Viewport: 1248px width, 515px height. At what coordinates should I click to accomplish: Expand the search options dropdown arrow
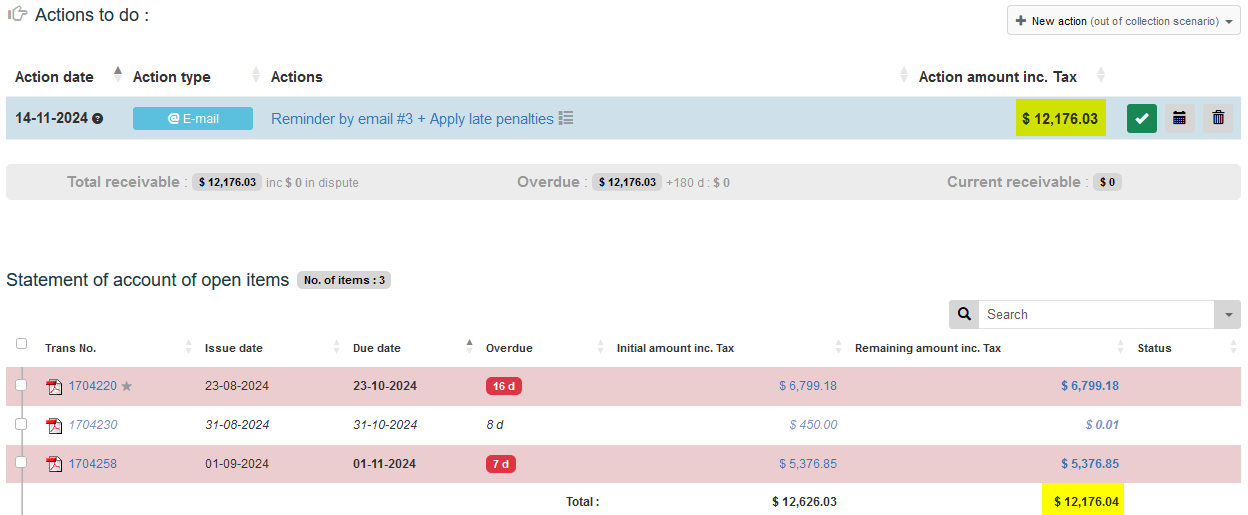tap(1227, 314)
